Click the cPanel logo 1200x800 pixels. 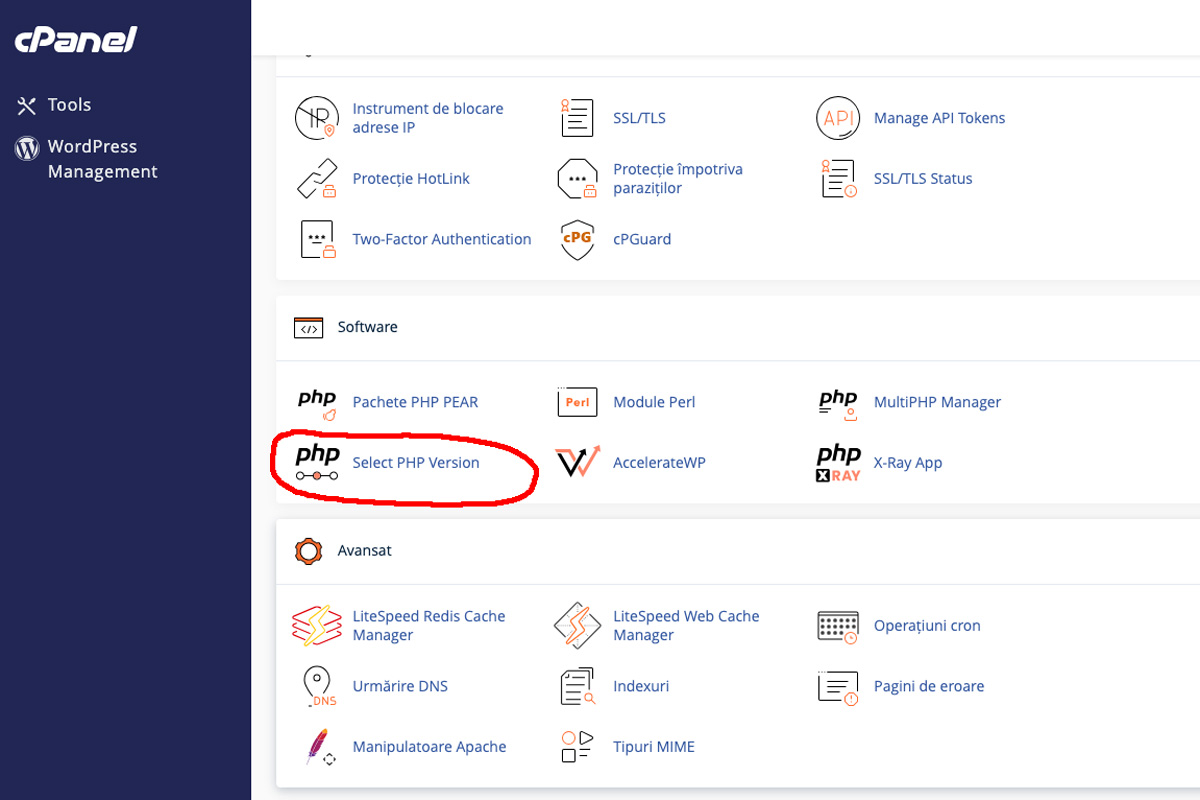coord(76,41)
